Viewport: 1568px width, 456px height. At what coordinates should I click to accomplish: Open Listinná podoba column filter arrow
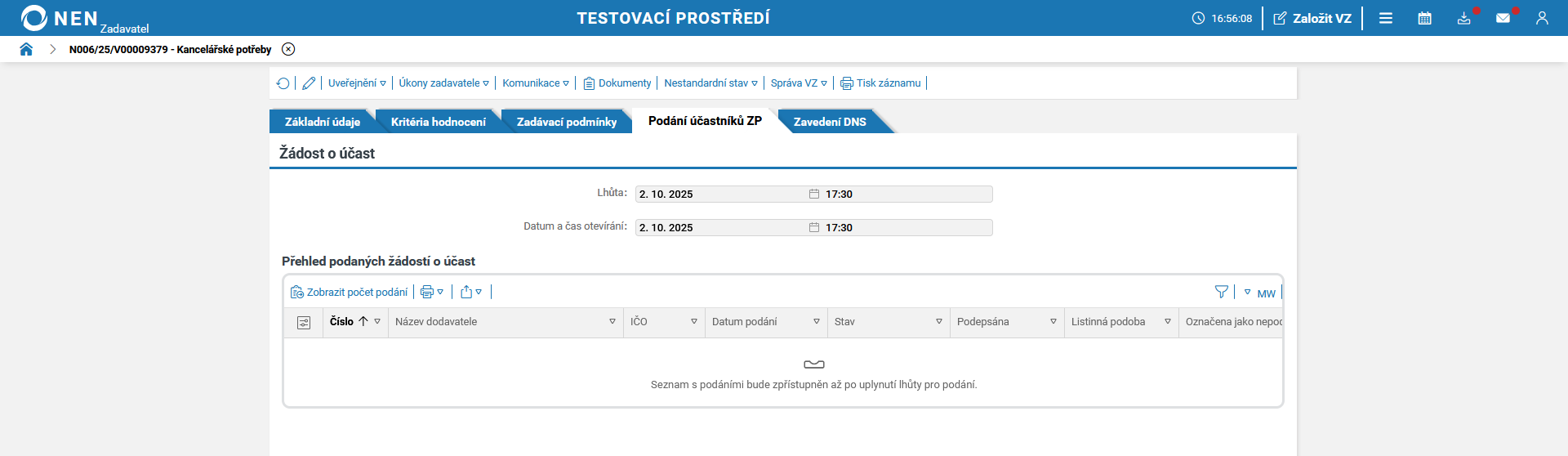click(1168, 322)
